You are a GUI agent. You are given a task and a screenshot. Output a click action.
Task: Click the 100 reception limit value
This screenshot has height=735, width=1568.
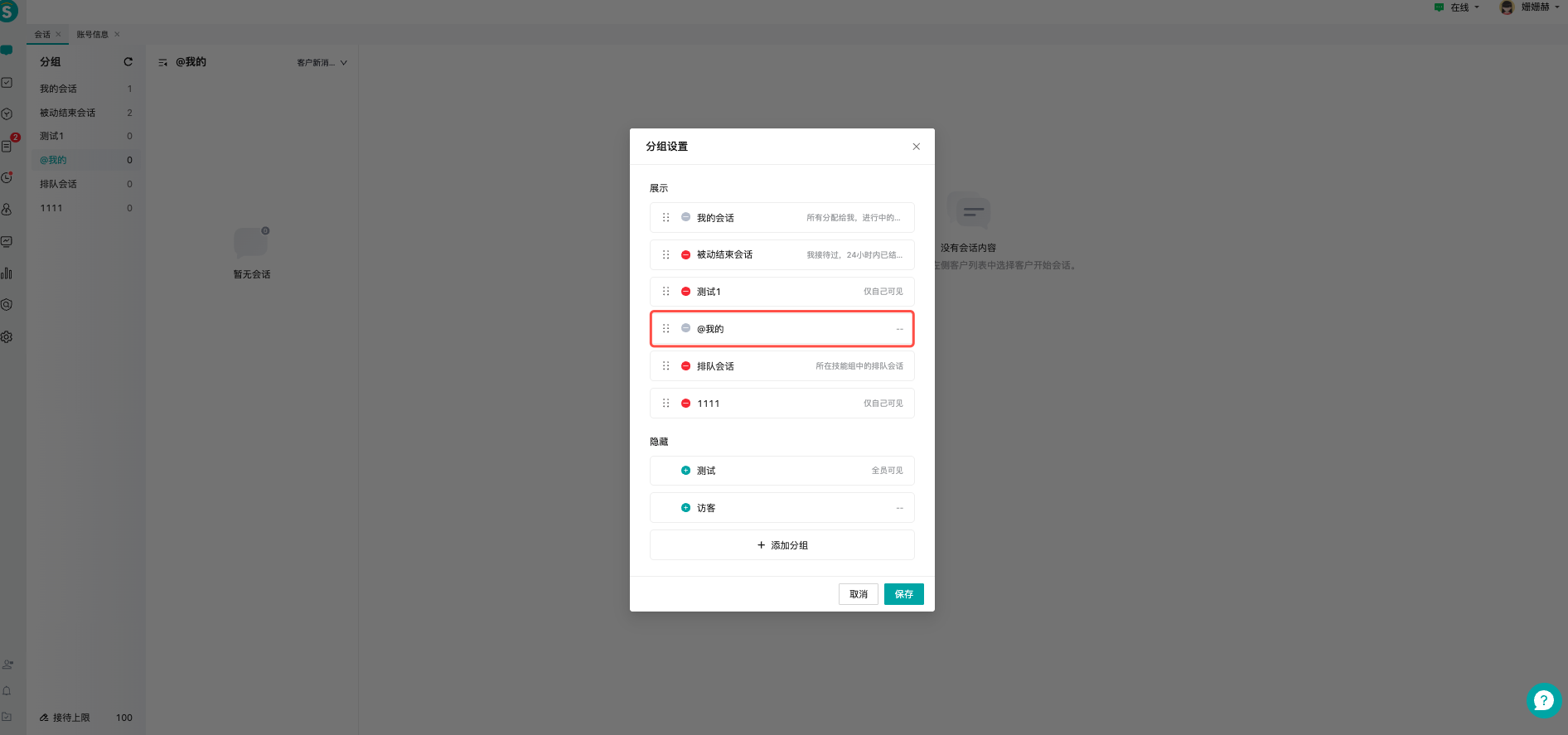124,718
